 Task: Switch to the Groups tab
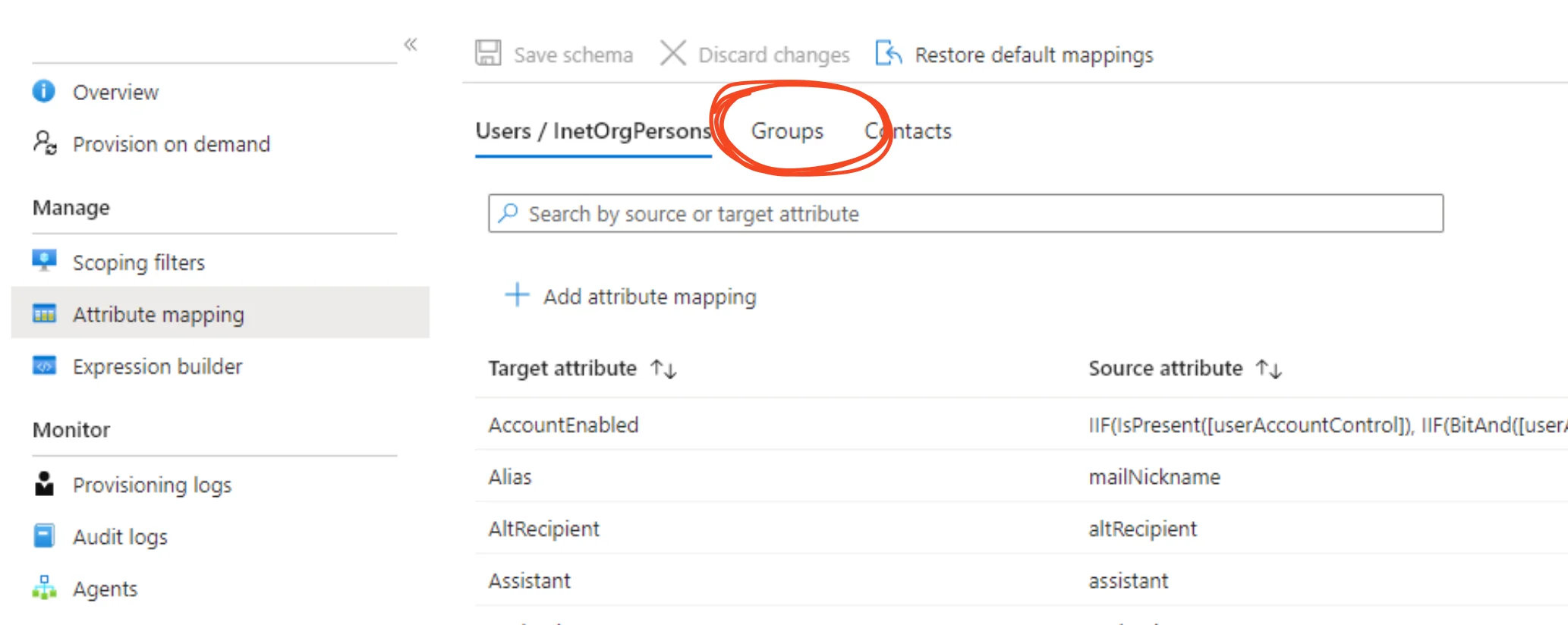pyautogui.click(x=787, y=131)
